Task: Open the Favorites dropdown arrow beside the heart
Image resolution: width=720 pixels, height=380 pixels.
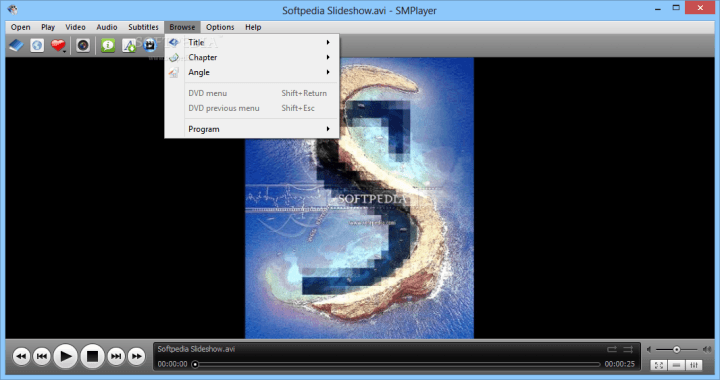Action: (64, 51)
